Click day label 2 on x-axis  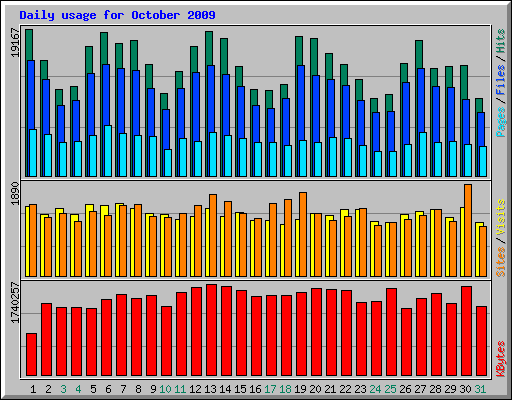pyautogui.click(x=48, y=389)
